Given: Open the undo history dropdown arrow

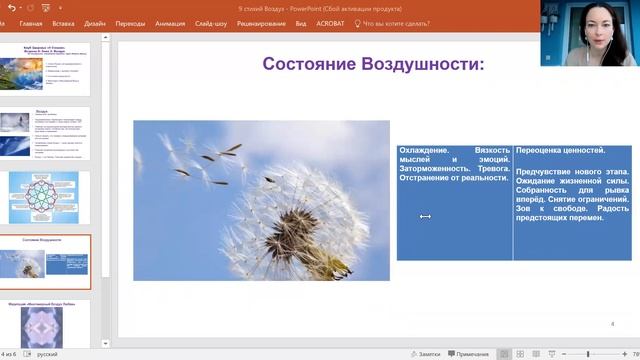Looking at the screenshot, I should (20, 8).
